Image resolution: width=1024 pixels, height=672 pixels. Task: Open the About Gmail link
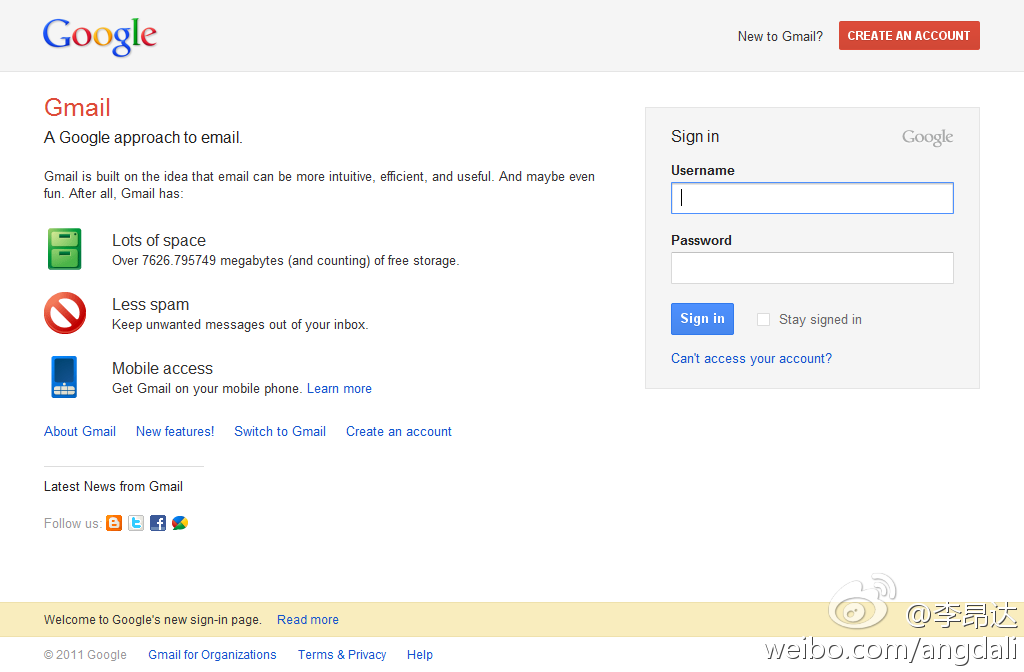(80, 432)
